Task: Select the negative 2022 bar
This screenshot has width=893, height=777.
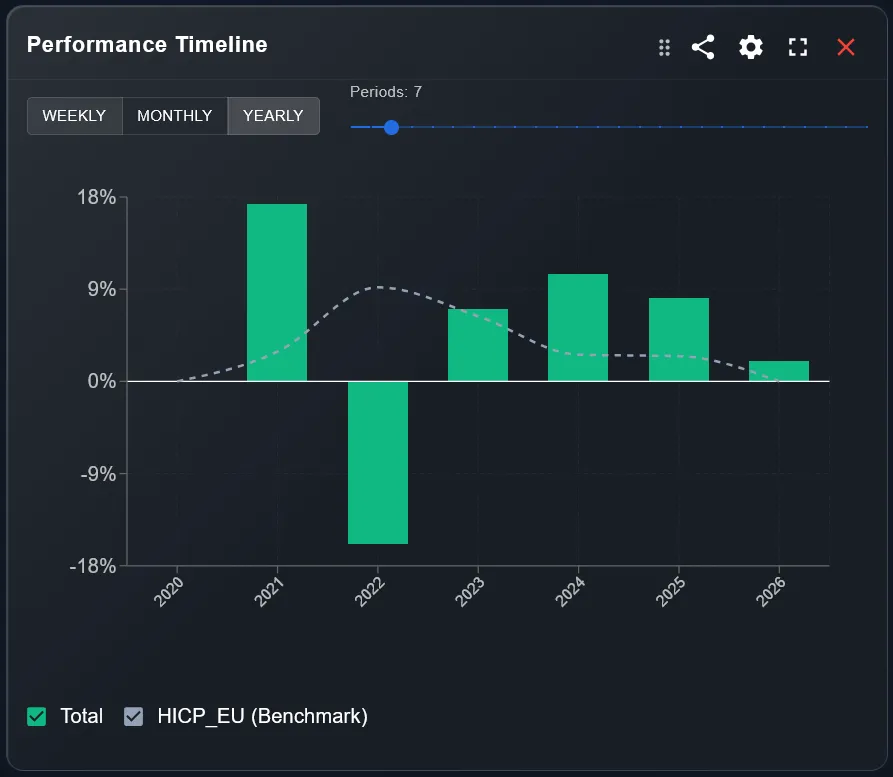Action: [378, 460]
